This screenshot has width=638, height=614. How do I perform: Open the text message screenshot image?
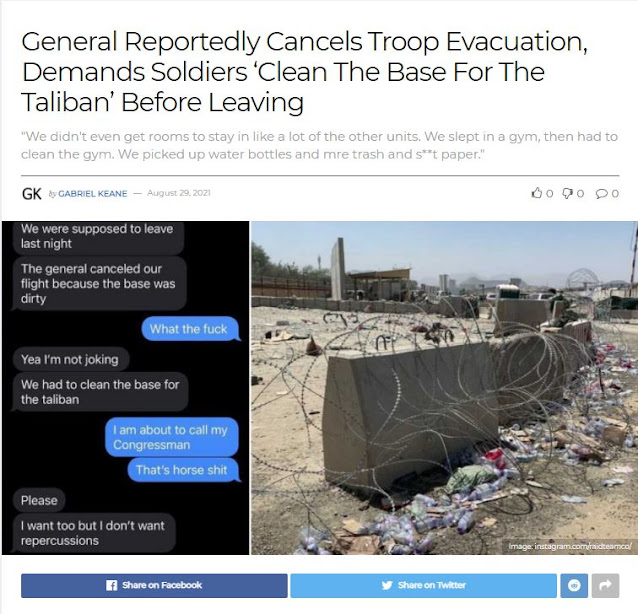coord(125,388)
